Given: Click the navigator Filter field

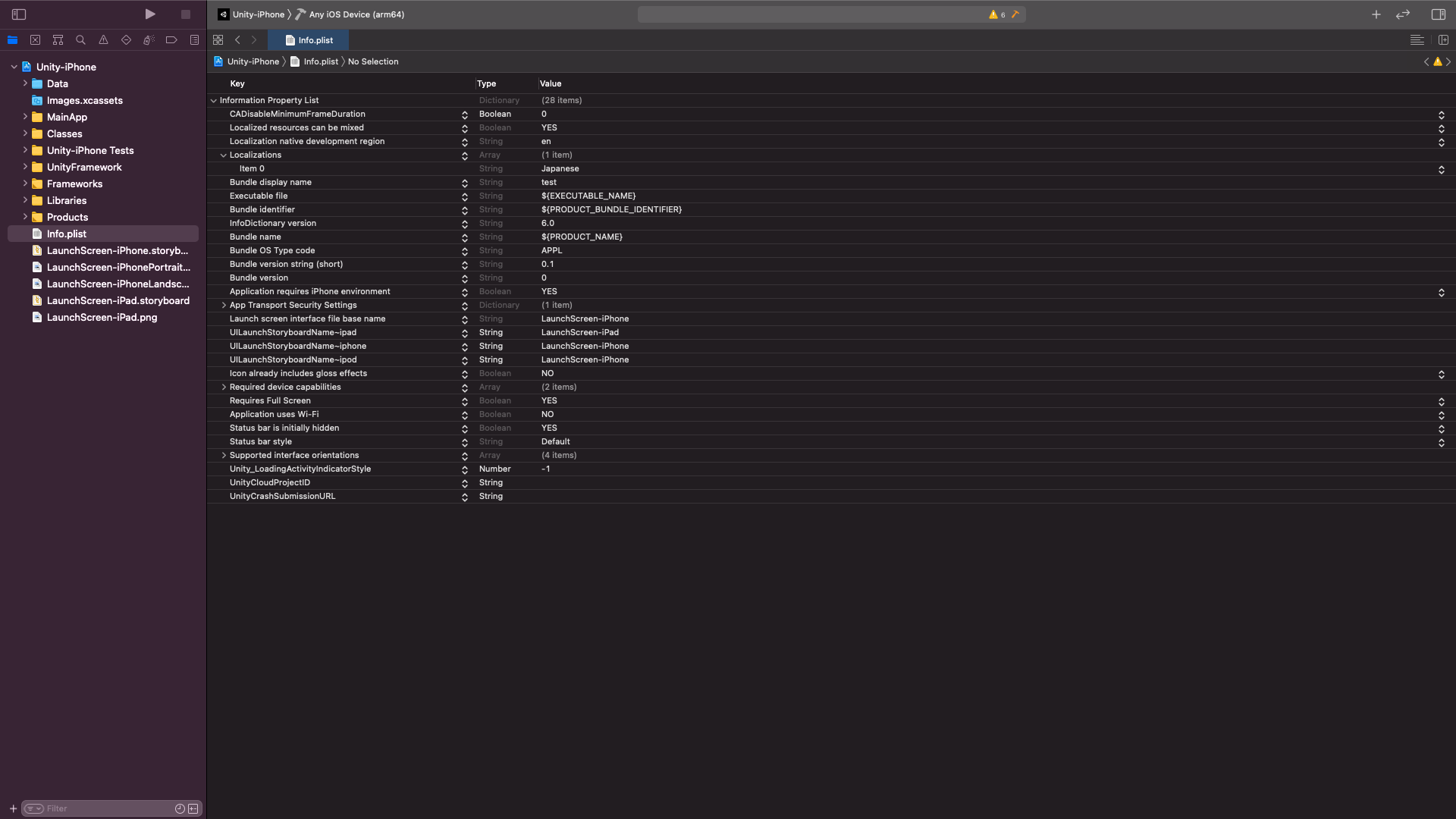Looking at the screenshot, I should [x=106, y=808].
